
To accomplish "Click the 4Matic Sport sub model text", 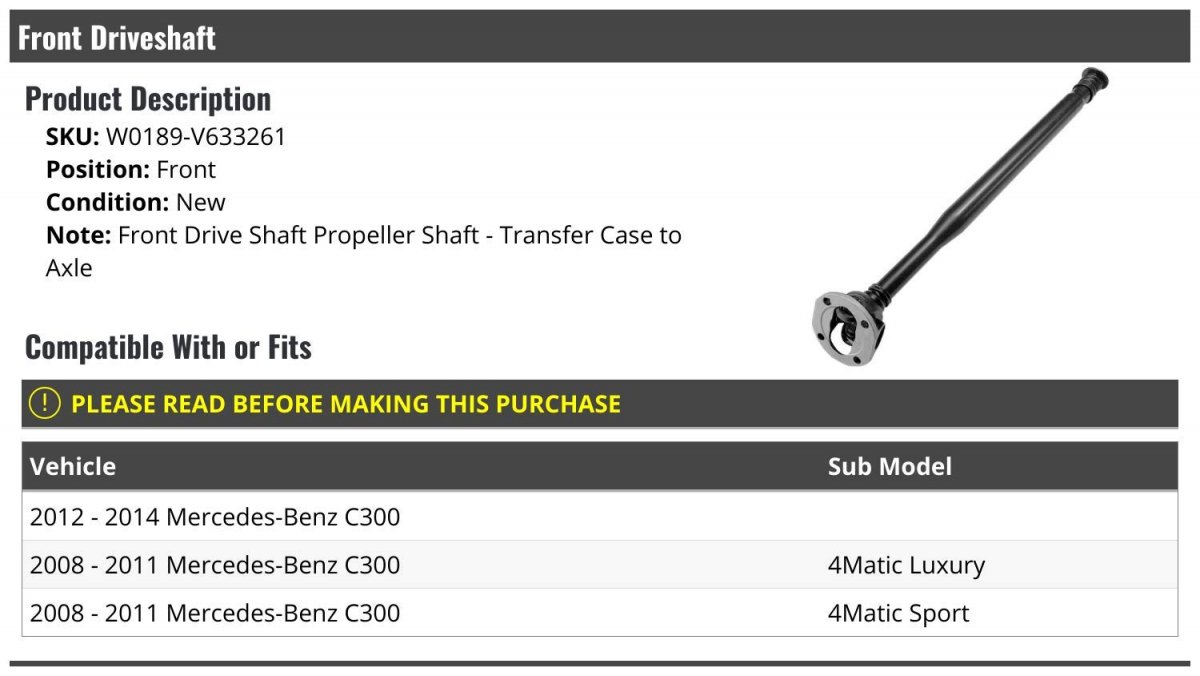I will 898,613.
